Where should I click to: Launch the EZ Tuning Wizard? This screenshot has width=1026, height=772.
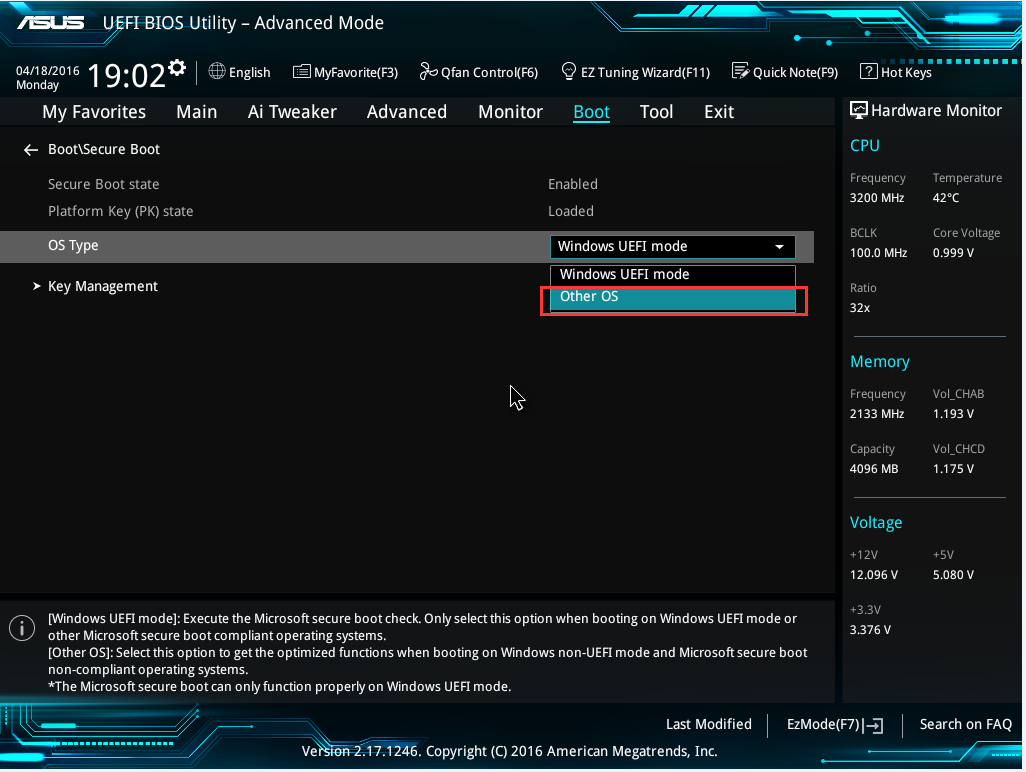[x=636, y=72]
